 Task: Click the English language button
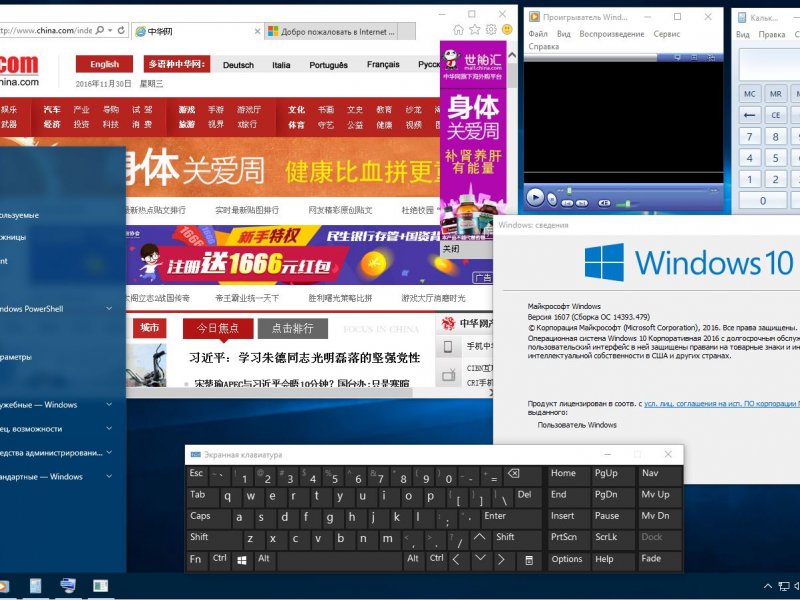tap(105, 64)
